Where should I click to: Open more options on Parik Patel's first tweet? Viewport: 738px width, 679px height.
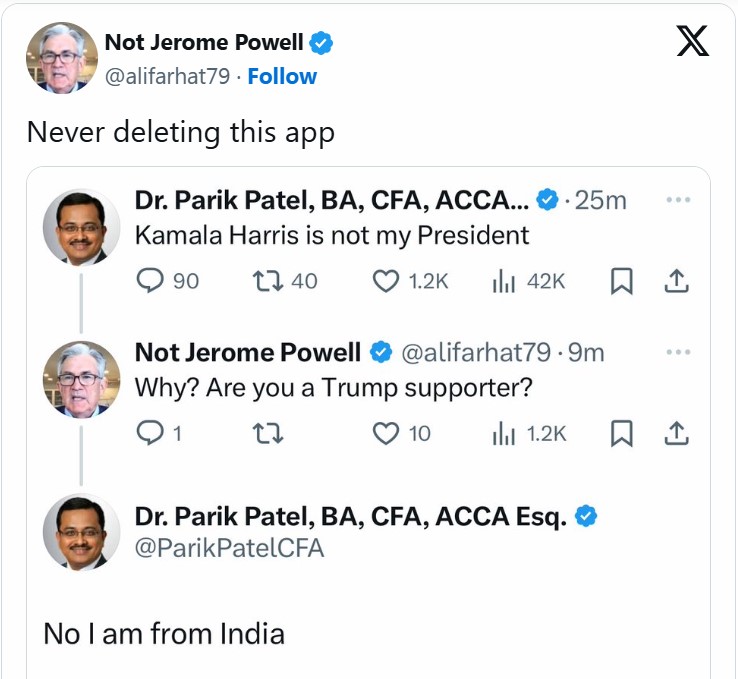point(678,200)
